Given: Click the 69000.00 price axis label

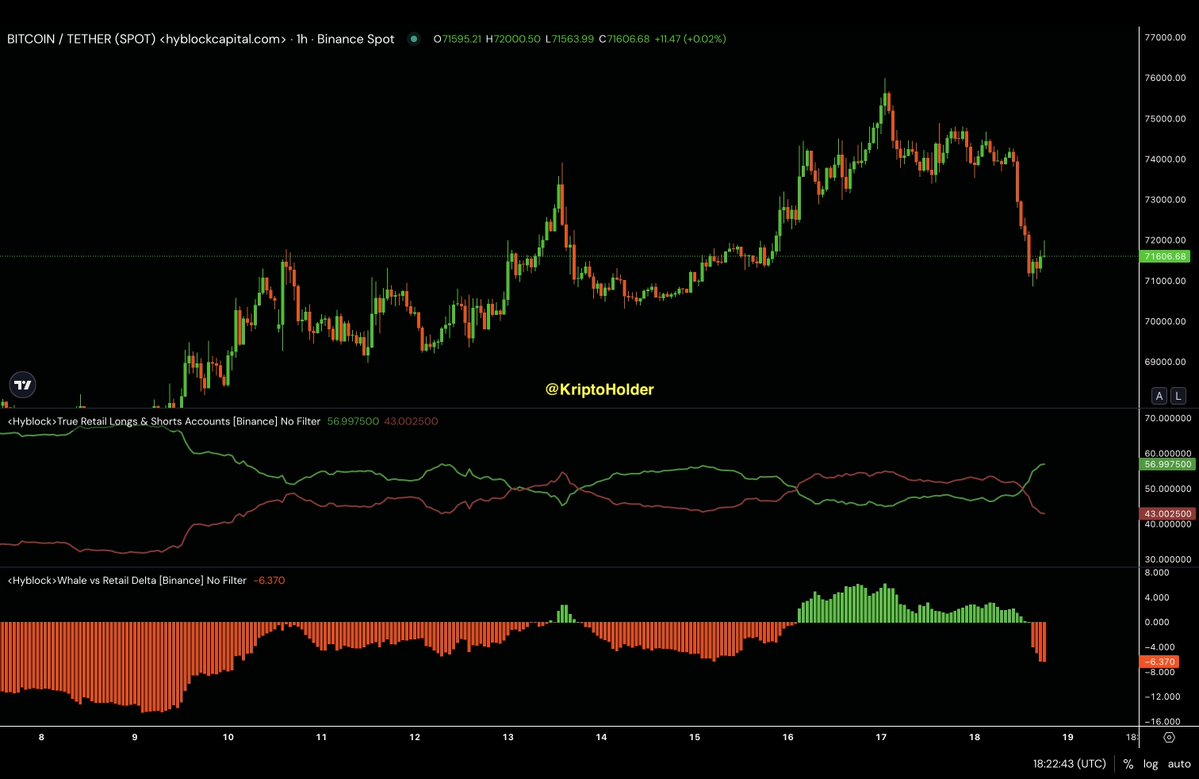Looking at the screenshot, I should pyautogui.click(x=1165, y=362).
